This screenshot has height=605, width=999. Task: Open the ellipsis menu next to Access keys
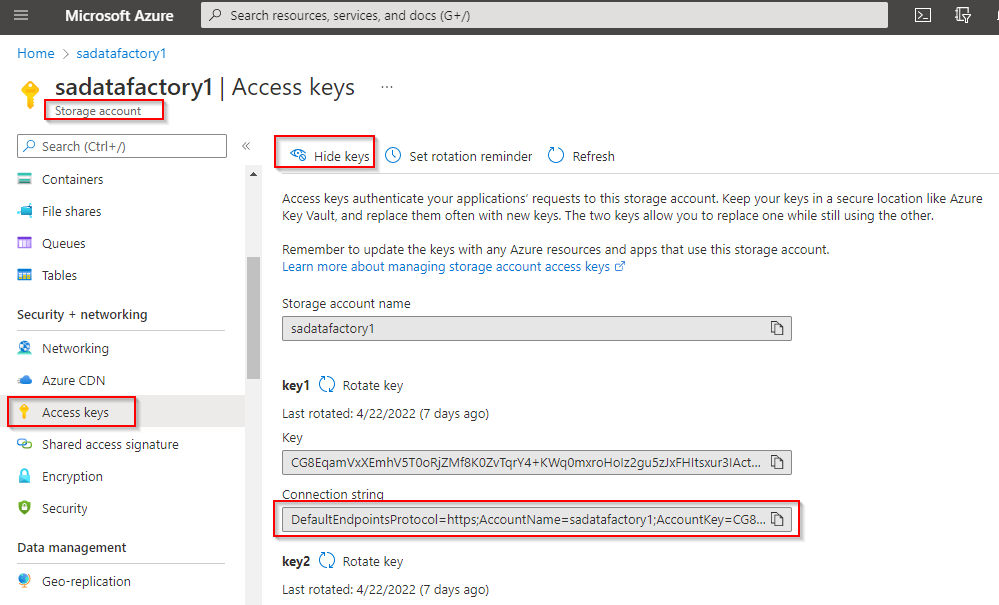pyautogui.click(x=387, y=87)
